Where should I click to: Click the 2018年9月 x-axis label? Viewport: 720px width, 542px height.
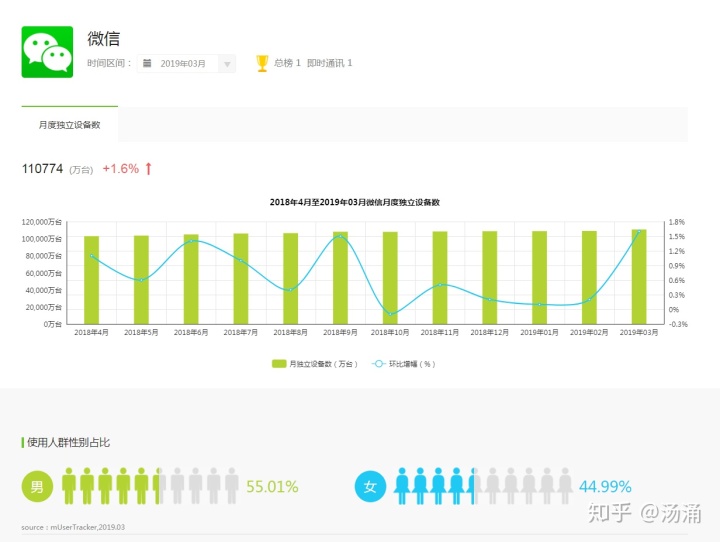click(x=340, y=332)
